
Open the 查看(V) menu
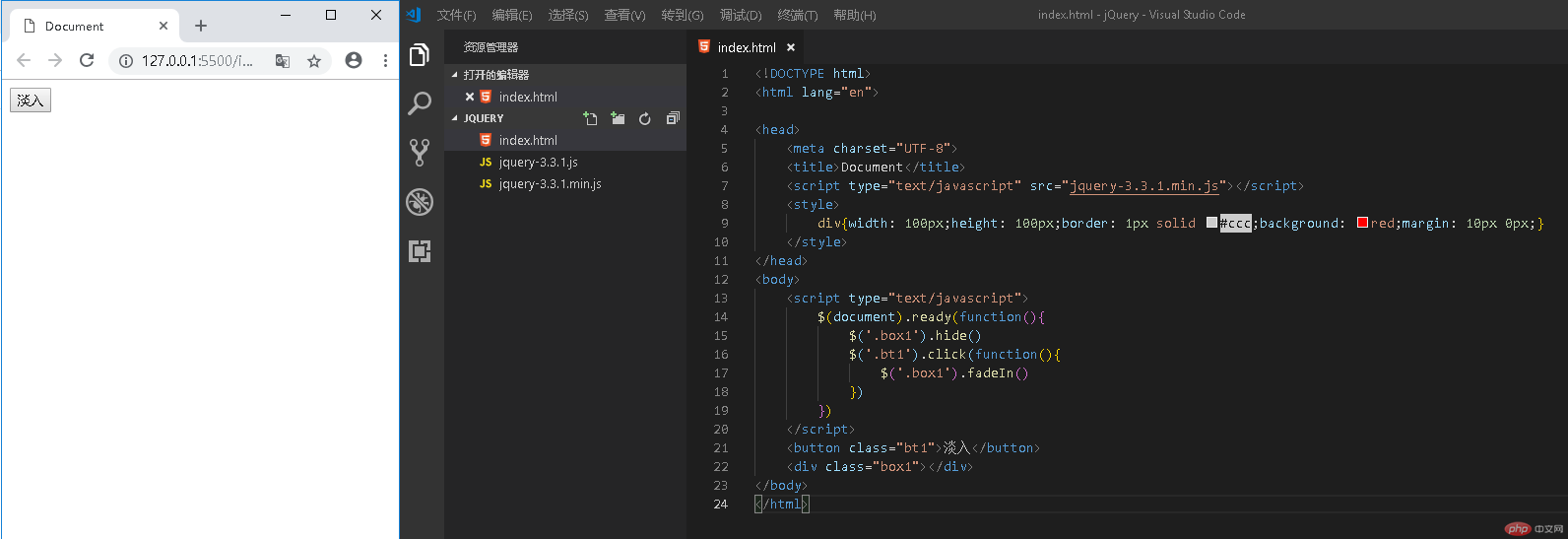(x=624, y=15)
